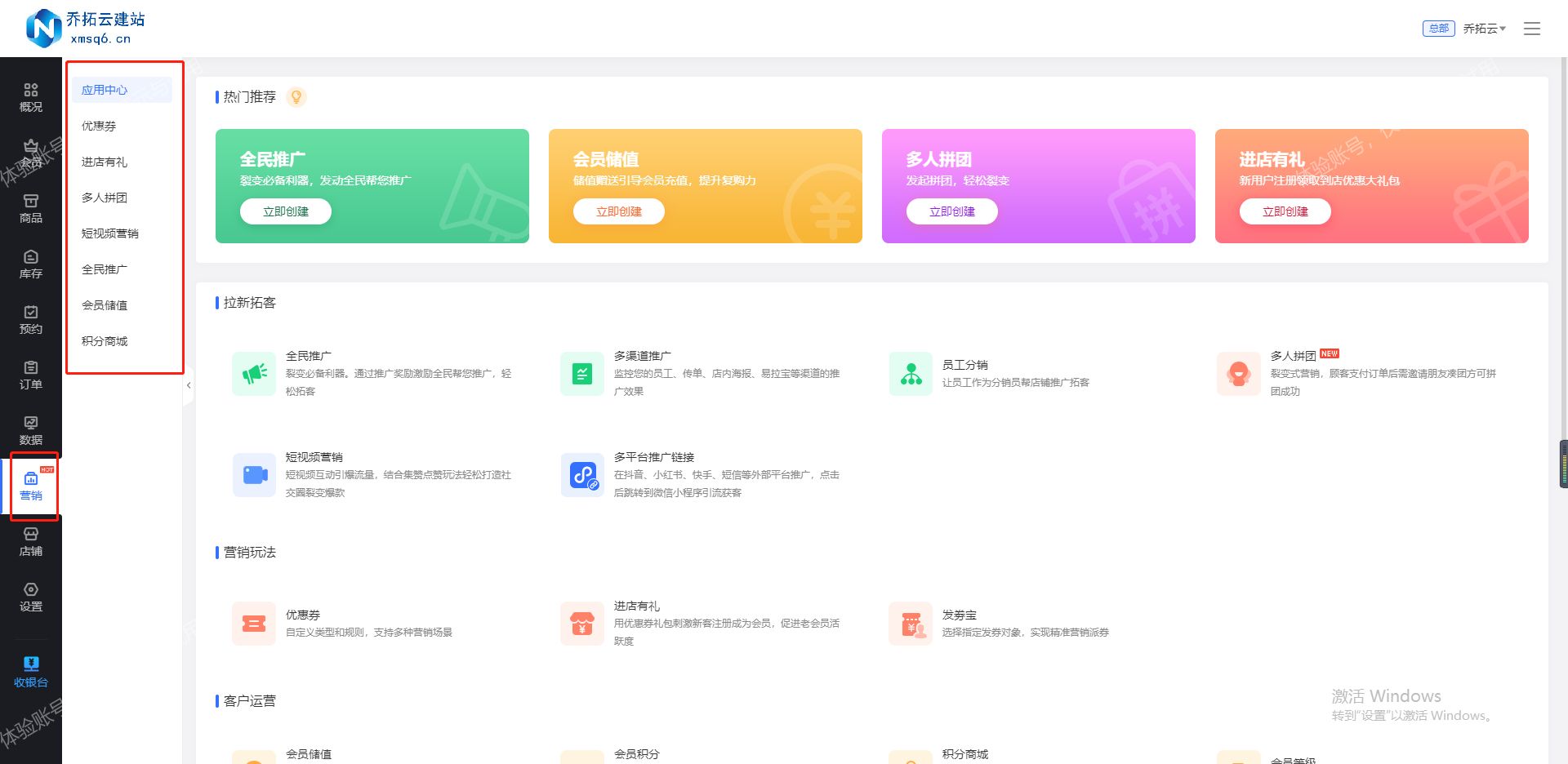1568x764 pixels.
Task: Open the hamburger menu at top right
Action: [x=1532, y=29]
